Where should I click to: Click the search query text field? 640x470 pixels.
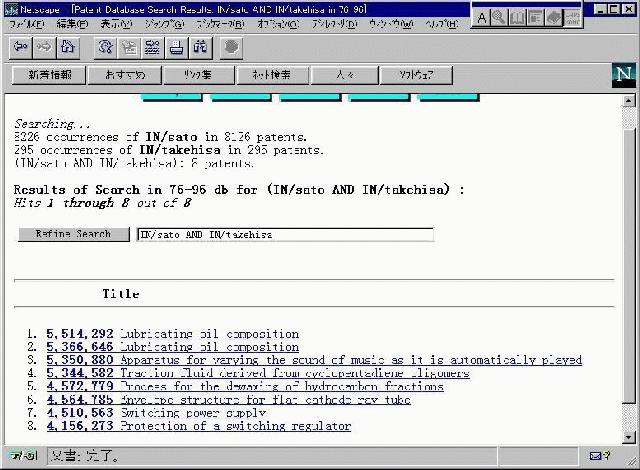coord(285,235)
